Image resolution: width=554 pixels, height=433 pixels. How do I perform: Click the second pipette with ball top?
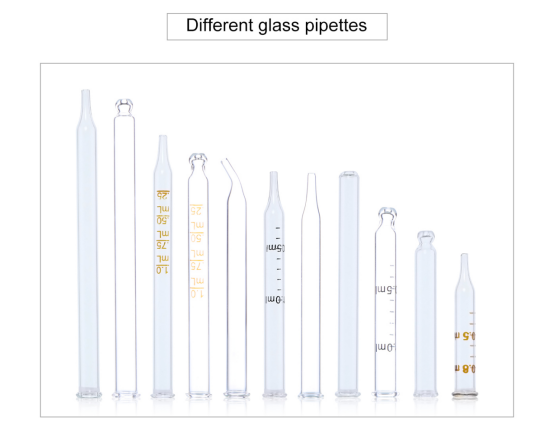click(125, 248)
